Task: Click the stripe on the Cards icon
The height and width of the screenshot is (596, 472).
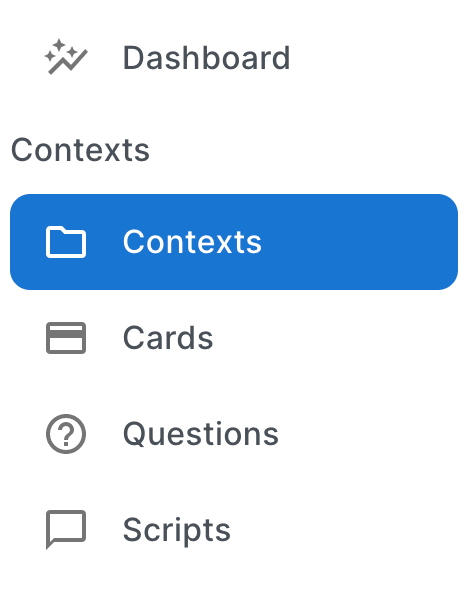Action: coord(66,334)
